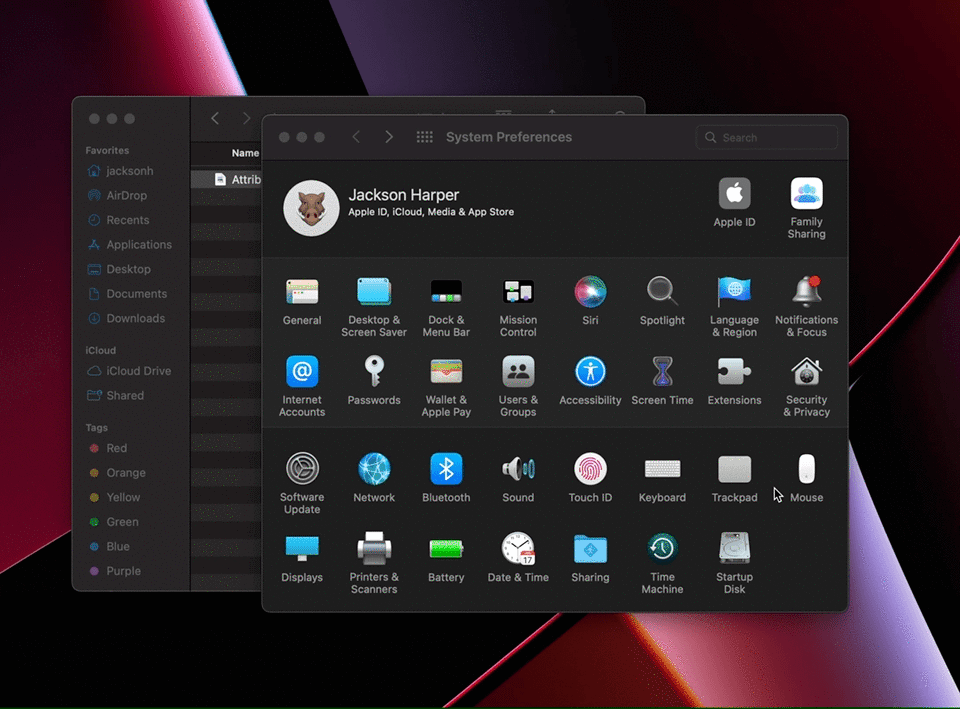Open Language & Region pane
Image resolution: width=960 pixels, height=709 pixels.
click(734, 307)
